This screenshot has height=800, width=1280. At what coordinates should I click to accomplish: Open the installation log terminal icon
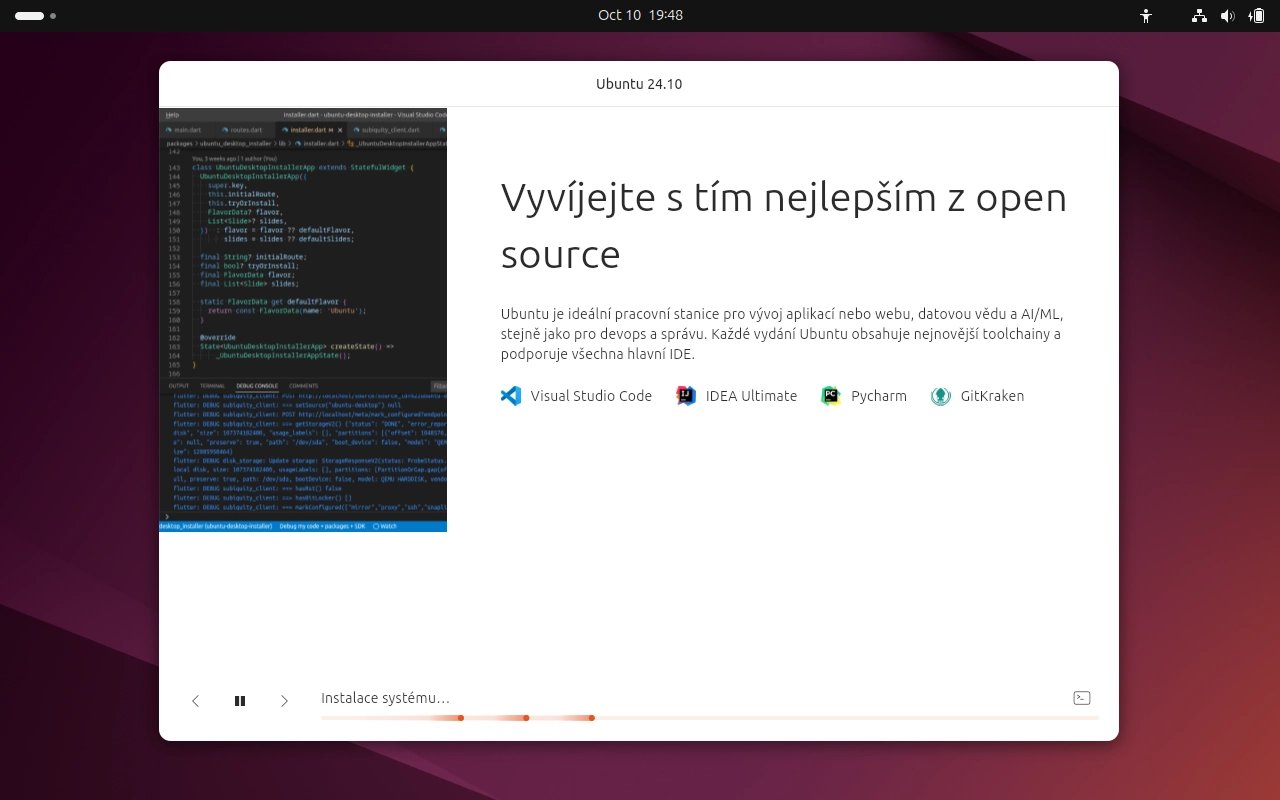click(1081, 698)
